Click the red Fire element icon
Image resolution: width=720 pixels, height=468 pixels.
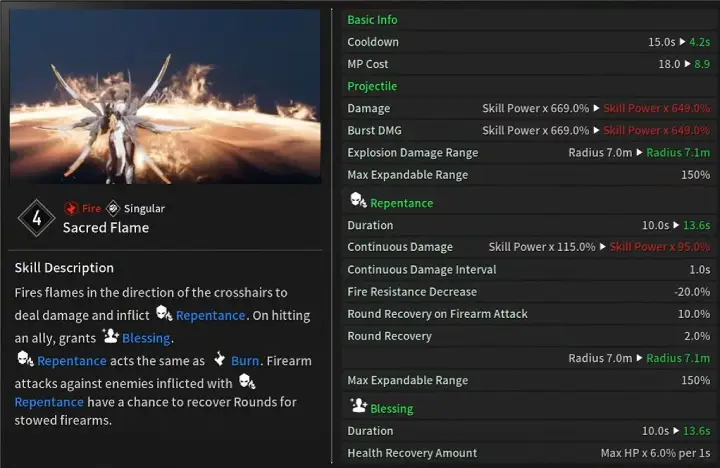pos(70,209)
